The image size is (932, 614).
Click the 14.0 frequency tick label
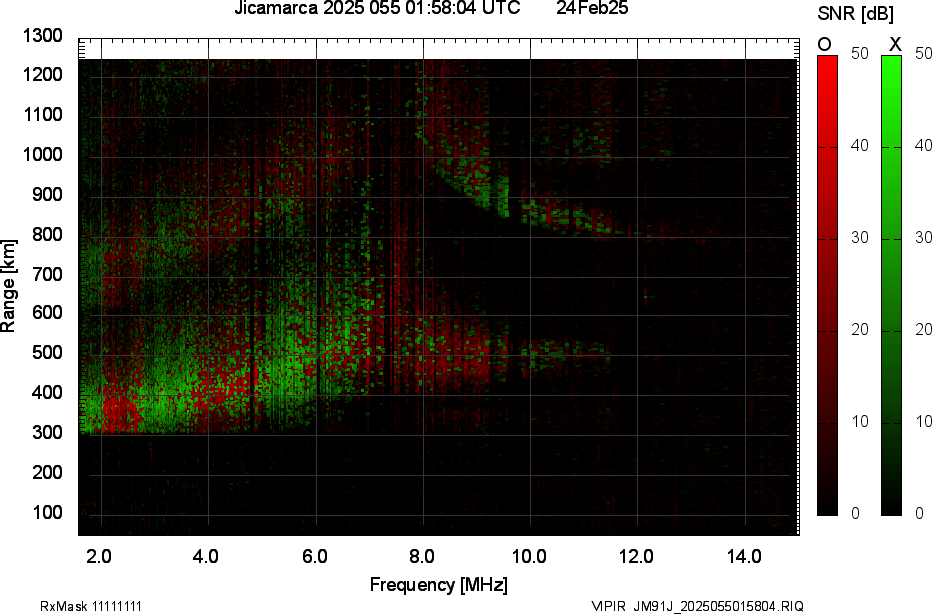744,556
